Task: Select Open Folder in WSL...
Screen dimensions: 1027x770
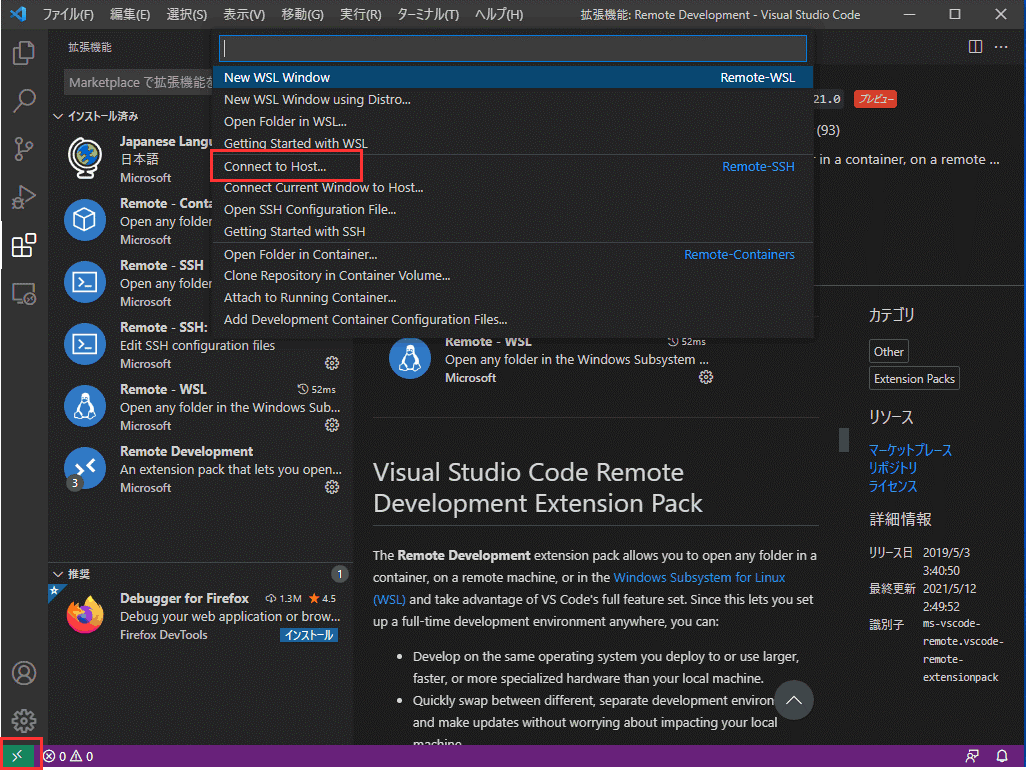Action: 513,122
